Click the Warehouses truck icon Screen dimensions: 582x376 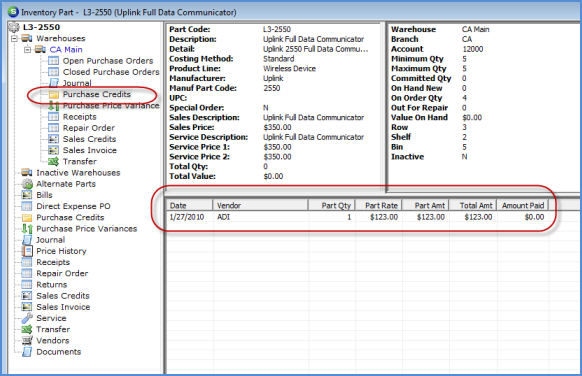(x=27, y=38)
